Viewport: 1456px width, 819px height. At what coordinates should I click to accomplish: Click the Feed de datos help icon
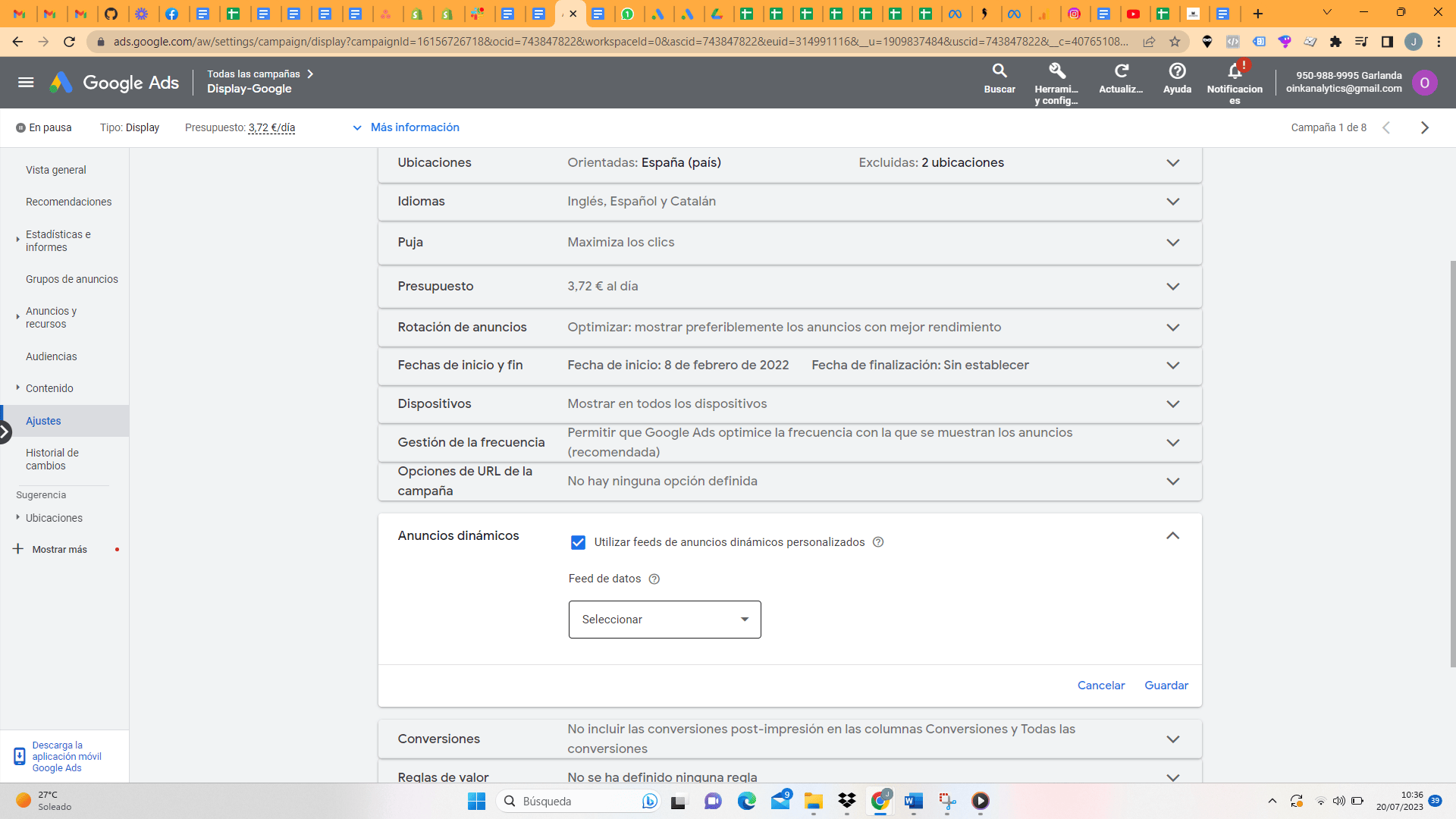tap(654, 579)
